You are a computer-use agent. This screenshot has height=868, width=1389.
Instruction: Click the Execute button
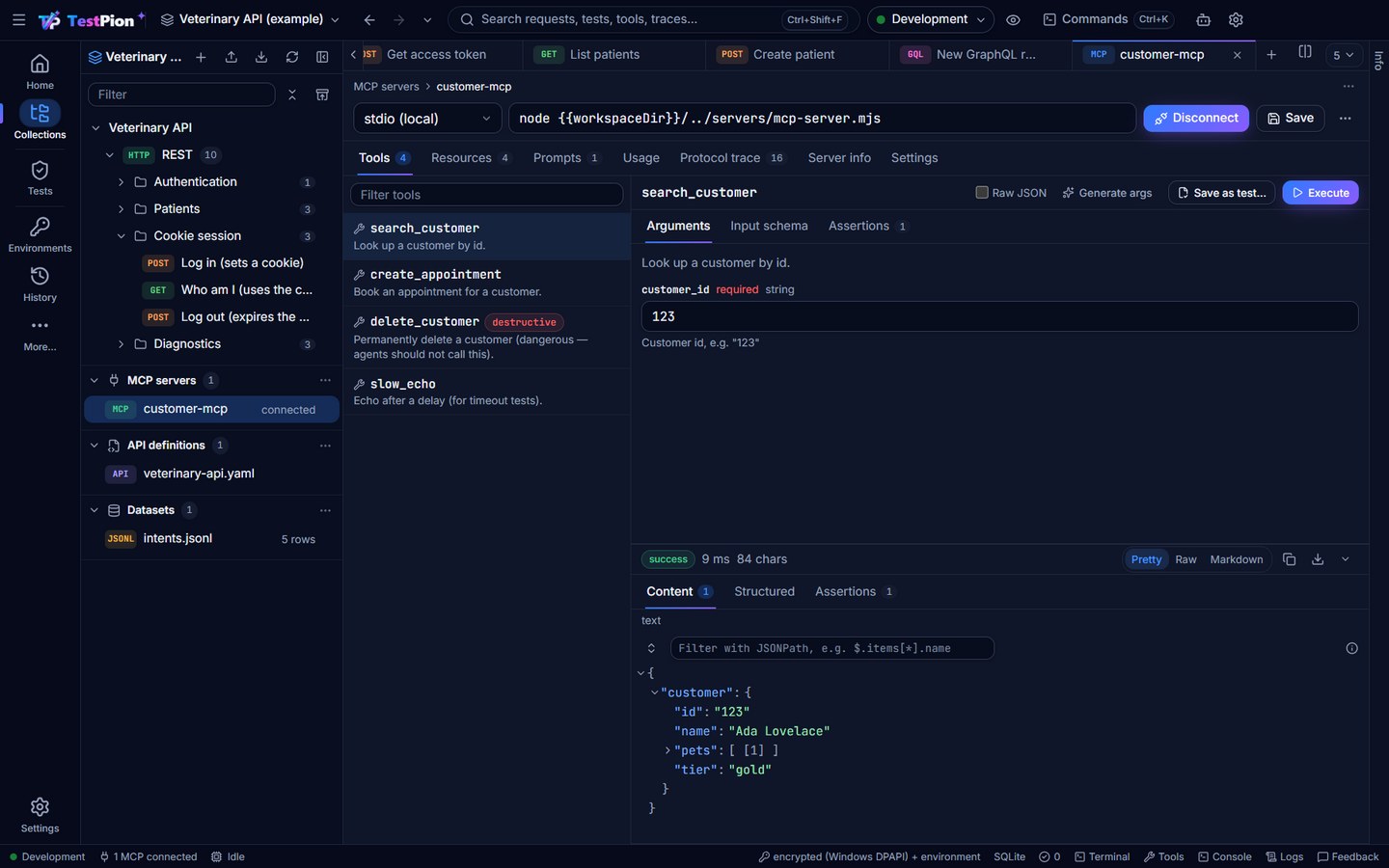click(x=1320, y=193)
